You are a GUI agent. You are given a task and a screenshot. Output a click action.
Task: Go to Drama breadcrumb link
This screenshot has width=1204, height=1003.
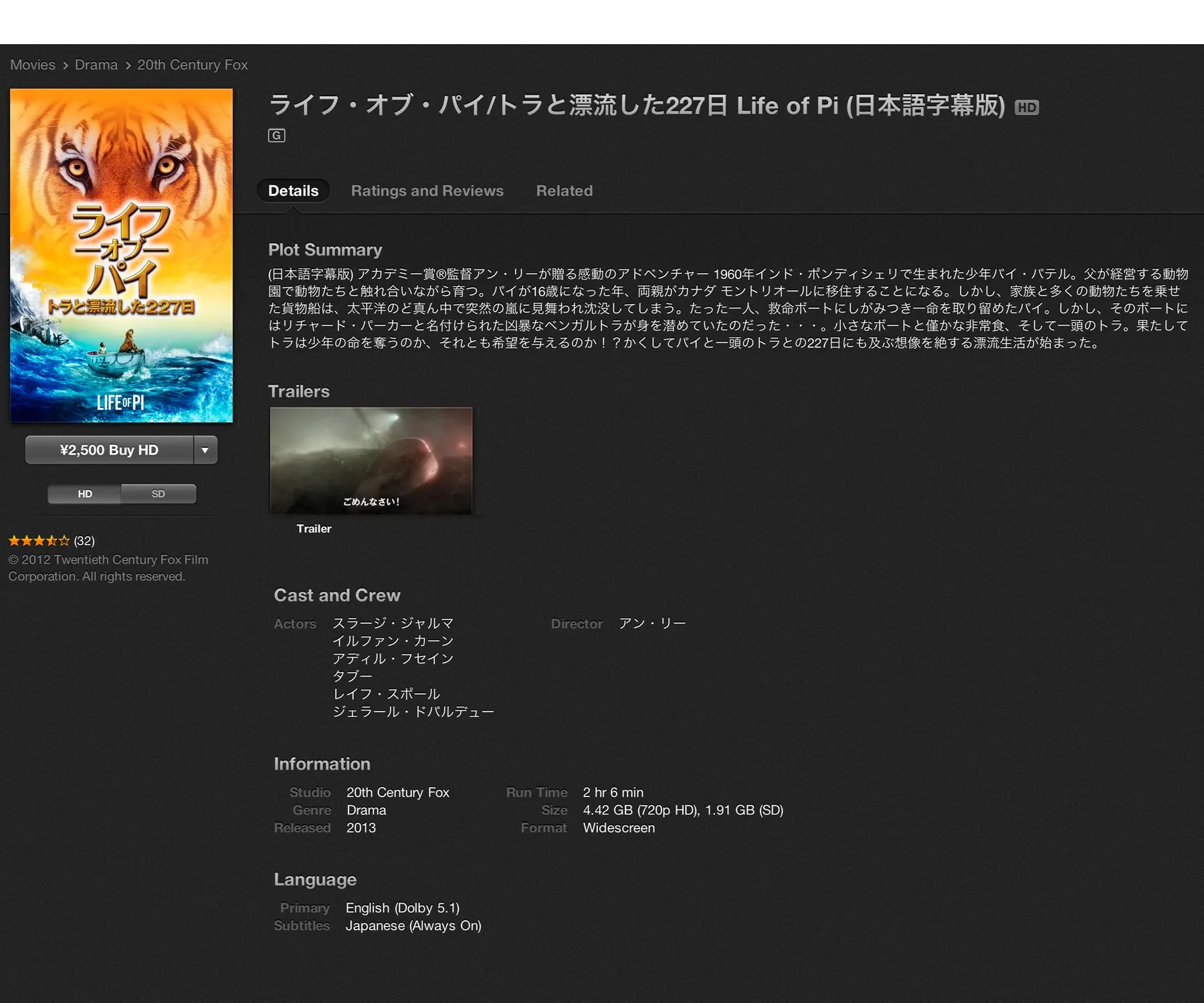[x=96, y=65]
